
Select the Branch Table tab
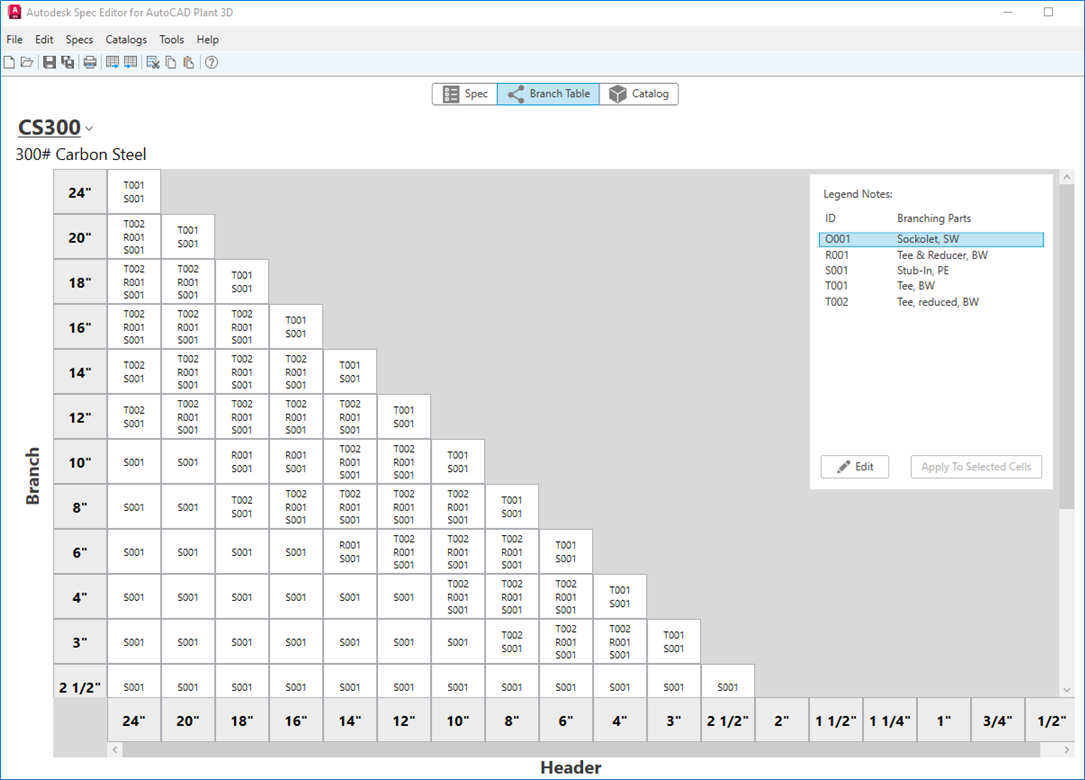549,94
